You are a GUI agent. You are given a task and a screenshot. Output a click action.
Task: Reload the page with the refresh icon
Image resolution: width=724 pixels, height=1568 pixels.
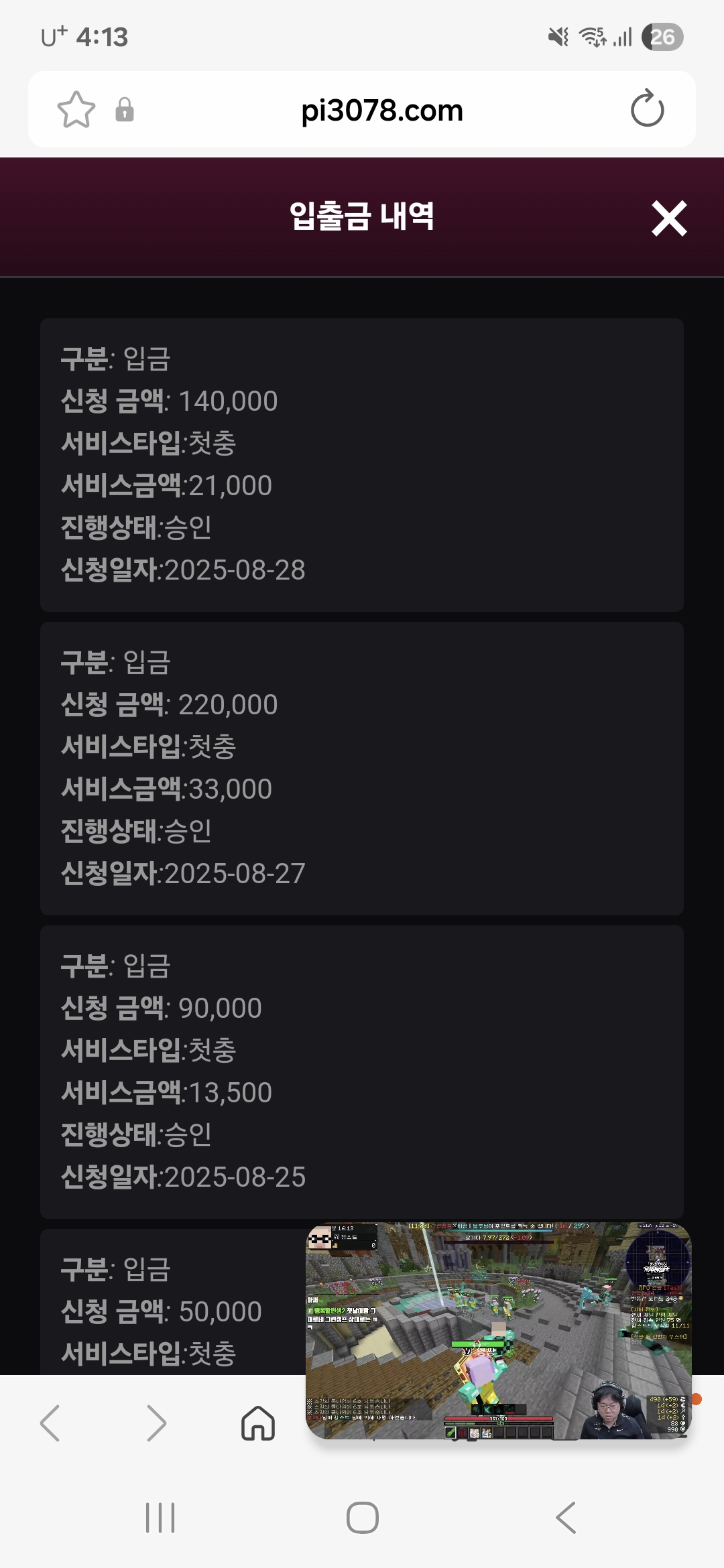pyautogui.click(x=647, y=110)
